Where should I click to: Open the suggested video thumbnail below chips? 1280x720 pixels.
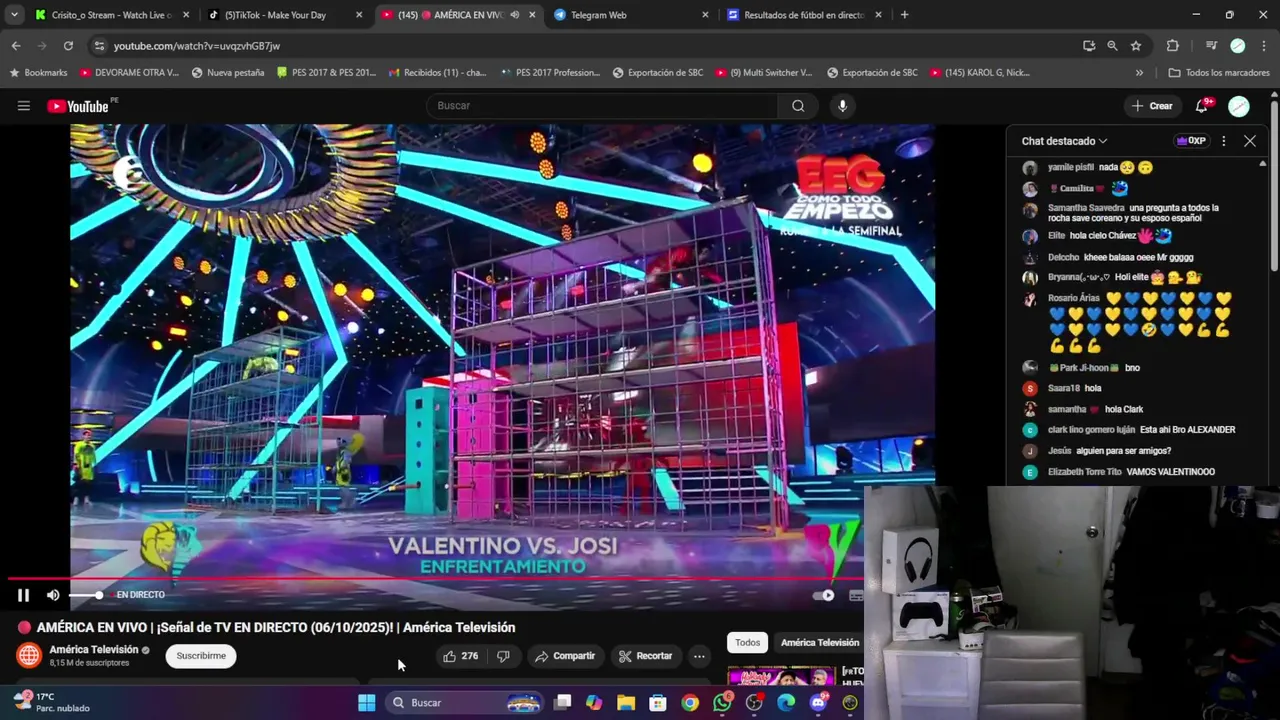point(781,676)
